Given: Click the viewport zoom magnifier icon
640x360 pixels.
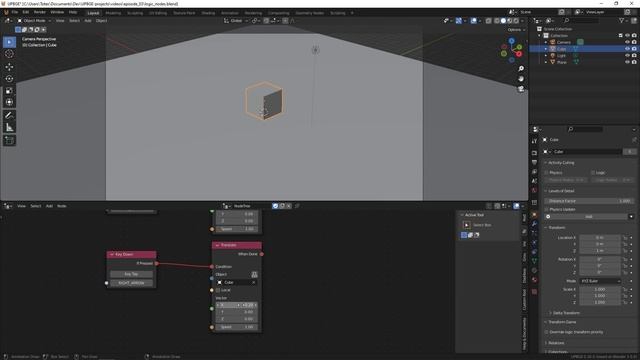Looking at the screenshot, I should tap(521, 69).
